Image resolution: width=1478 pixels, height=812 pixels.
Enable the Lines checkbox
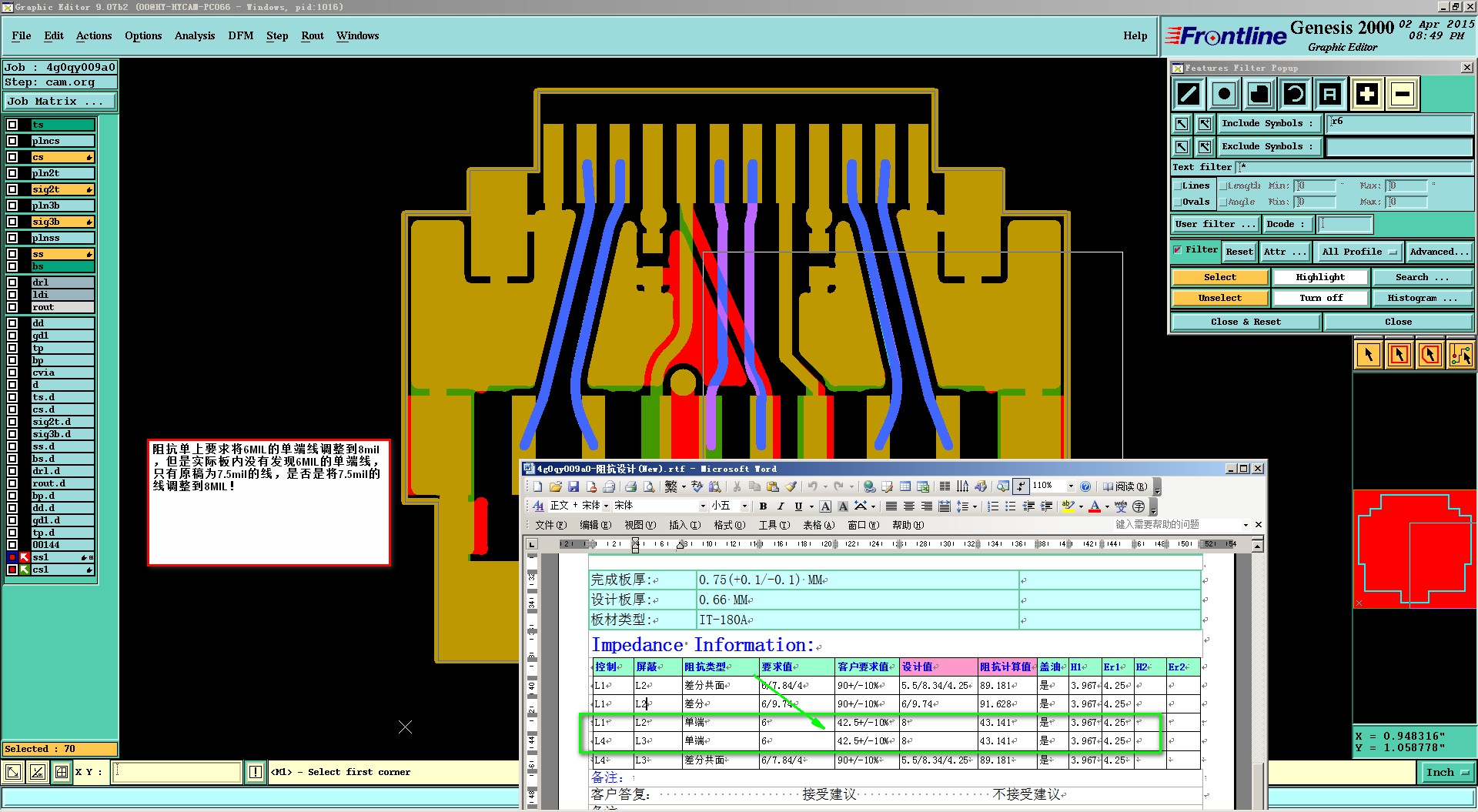(x=1177, y=185)
